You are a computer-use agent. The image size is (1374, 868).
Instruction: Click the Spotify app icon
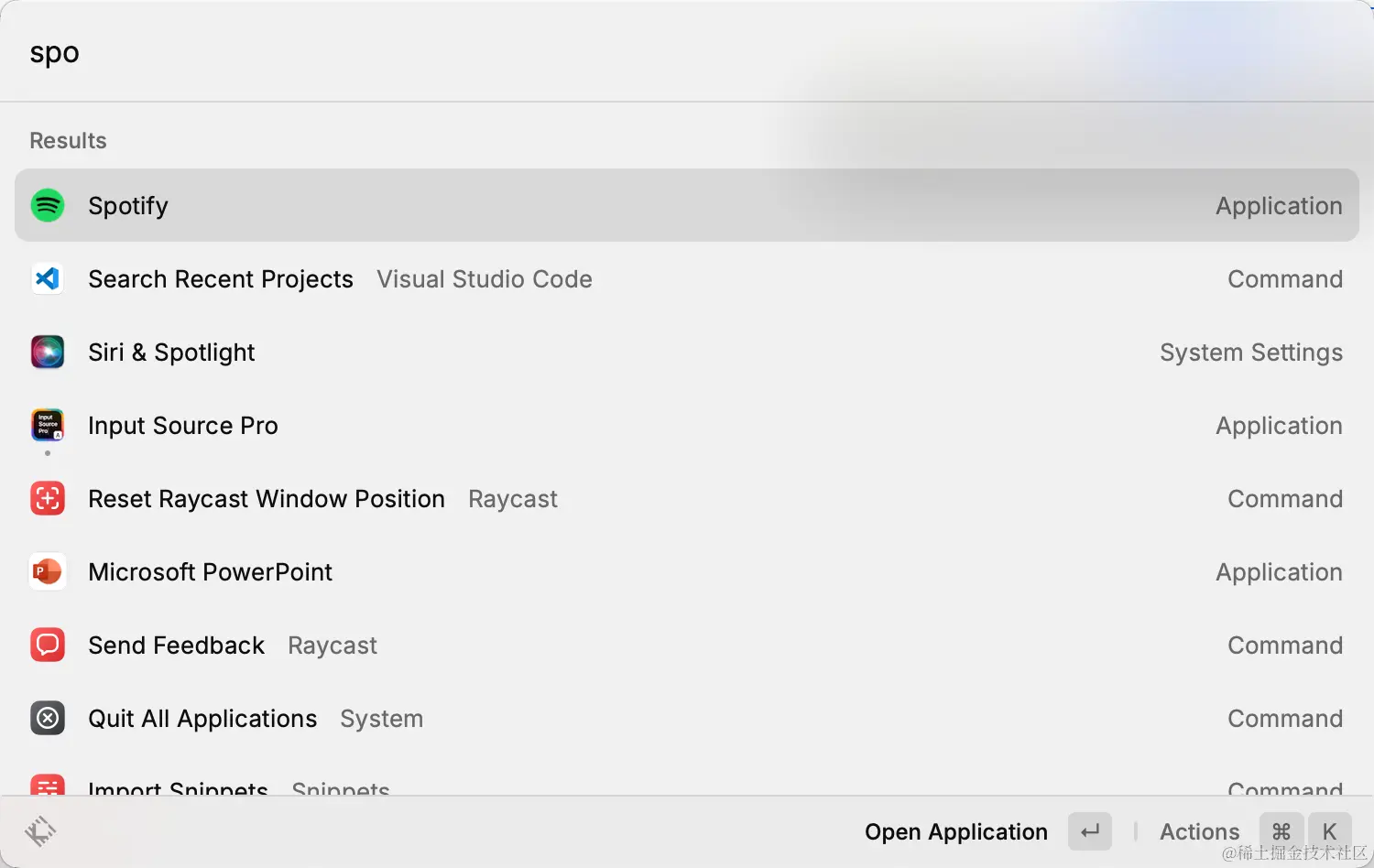point(48,205)
